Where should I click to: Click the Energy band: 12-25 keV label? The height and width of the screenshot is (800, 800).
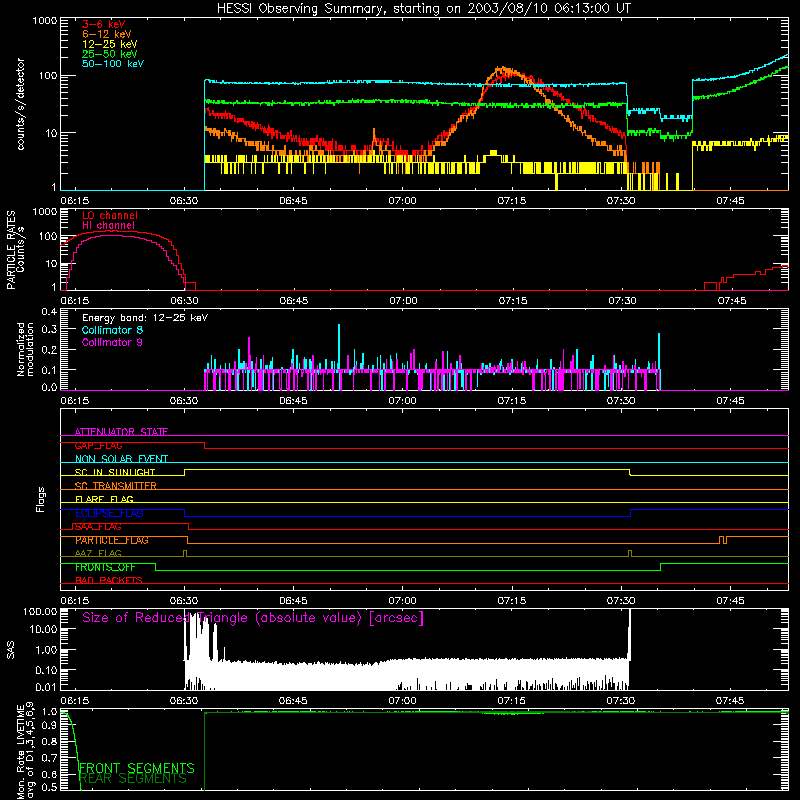point(145,318)
